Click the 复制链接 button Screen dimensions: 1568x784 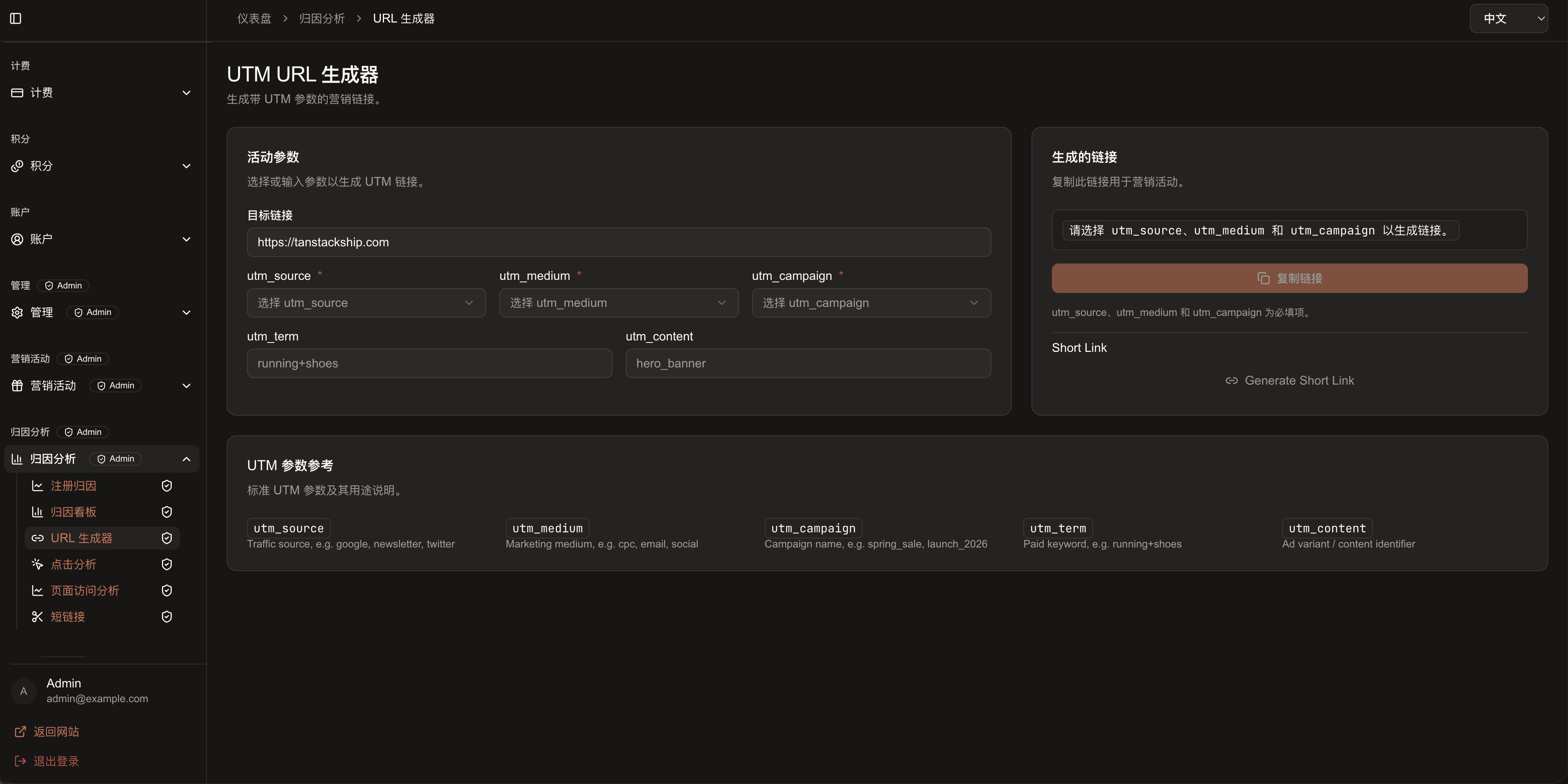point(1289,278)
